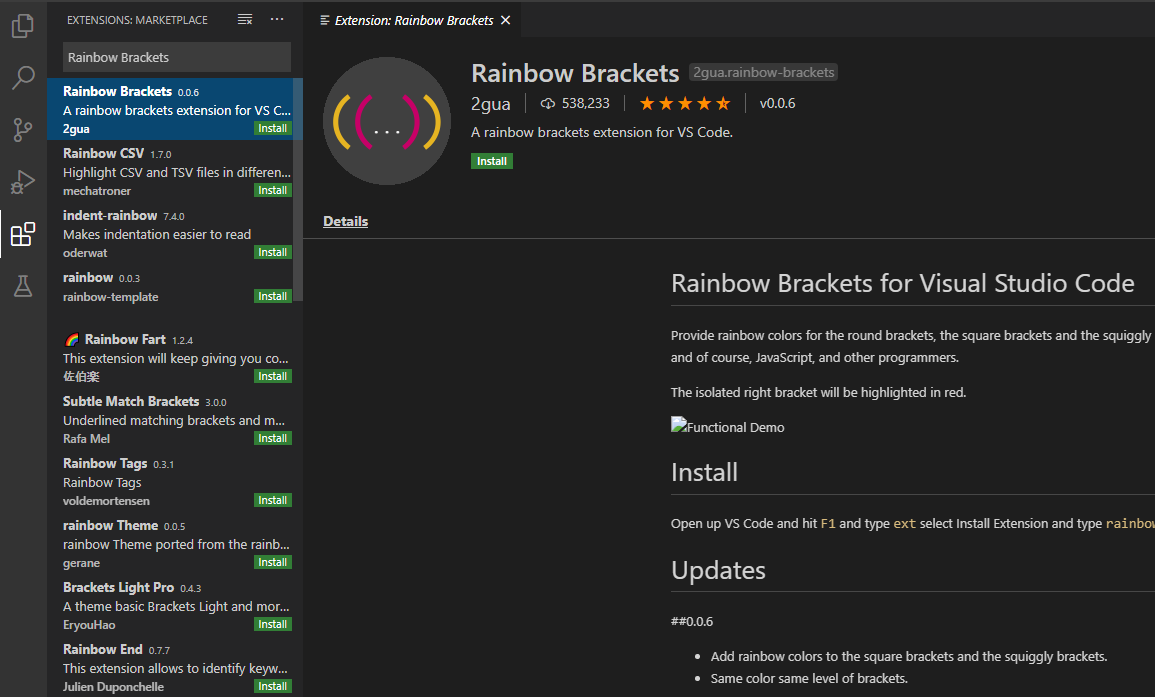The image size is (1155, 697).
Task: Open the Source Control view
Action: click(23, 130)
